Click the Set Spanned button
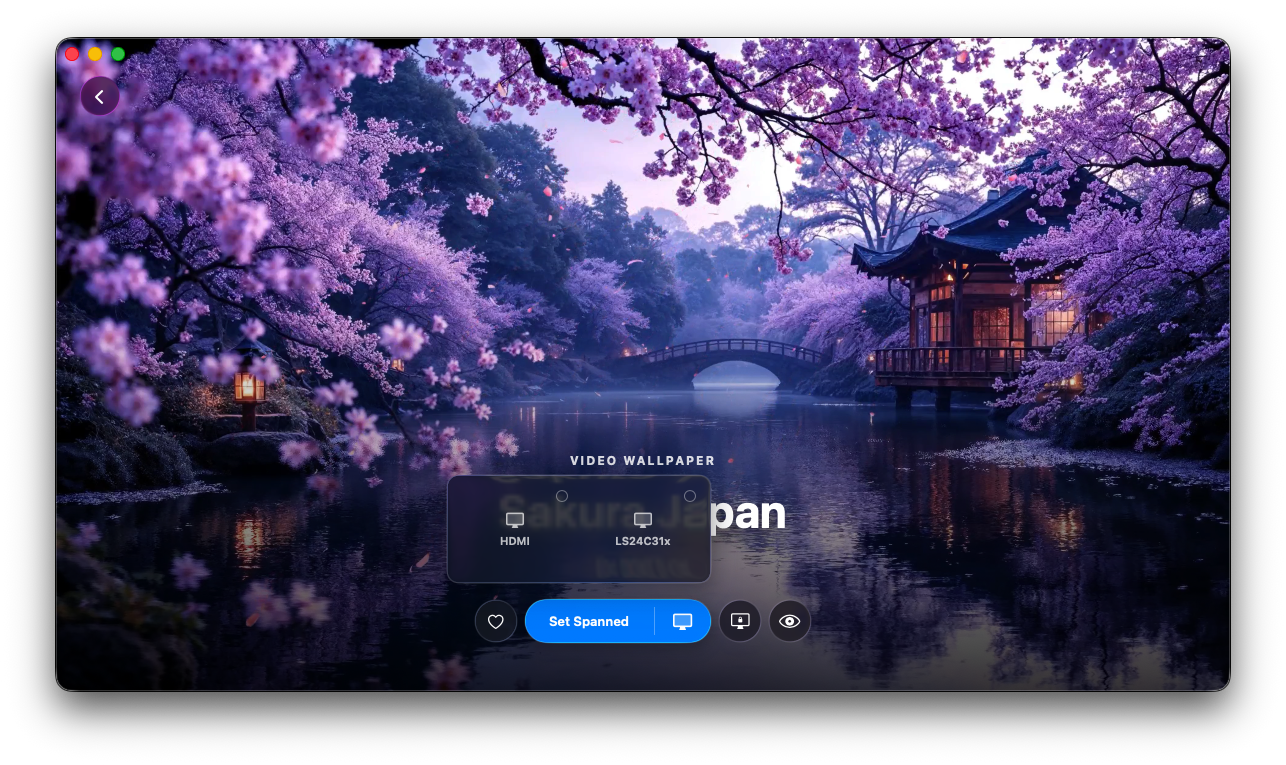Image resolution: width=1286 pixels, height=765 pixels. pyautogui.click(x=589, y=621)
